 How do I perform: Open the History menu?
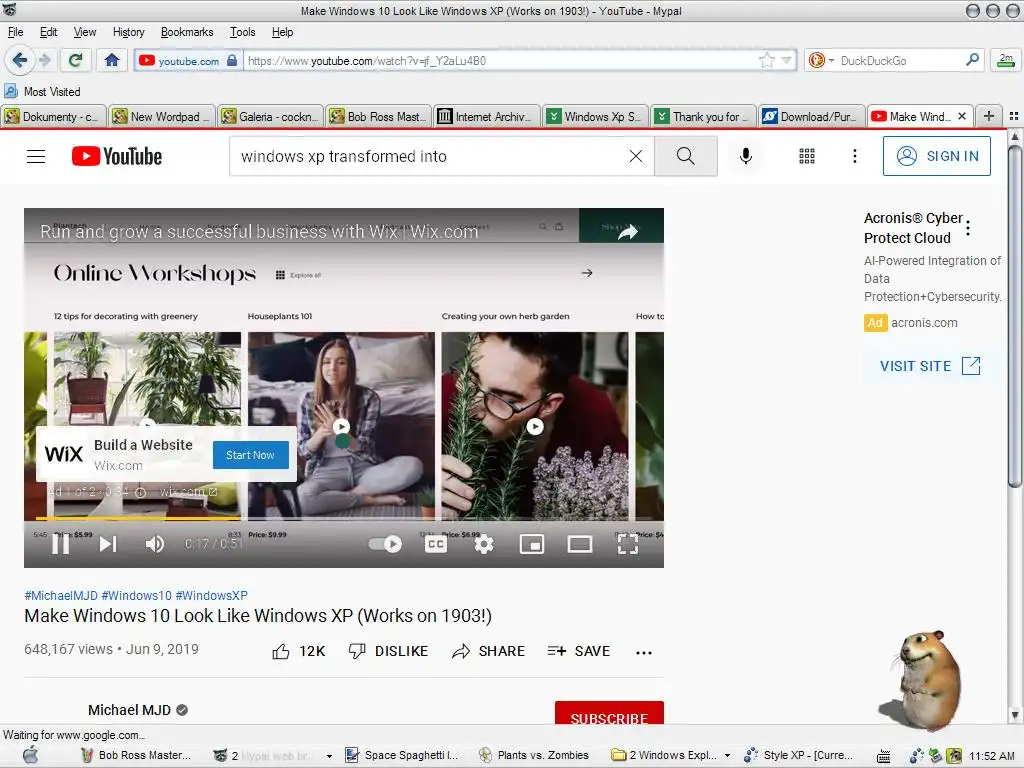(129, 32)
